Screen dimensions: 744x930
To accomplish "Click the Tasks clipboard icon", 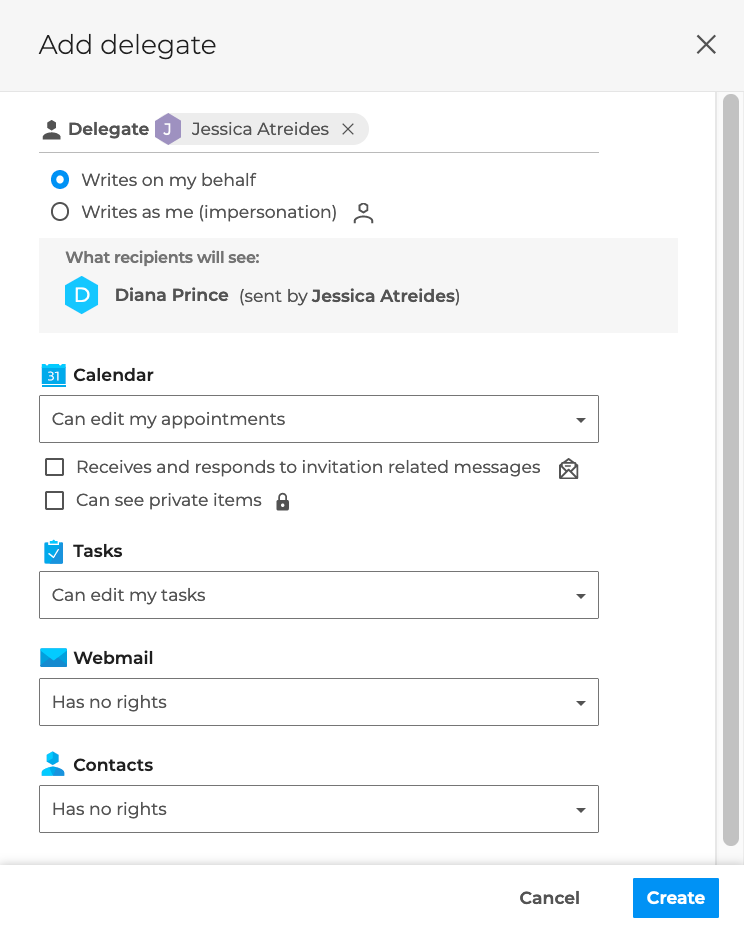I will (x=53, y=551).
